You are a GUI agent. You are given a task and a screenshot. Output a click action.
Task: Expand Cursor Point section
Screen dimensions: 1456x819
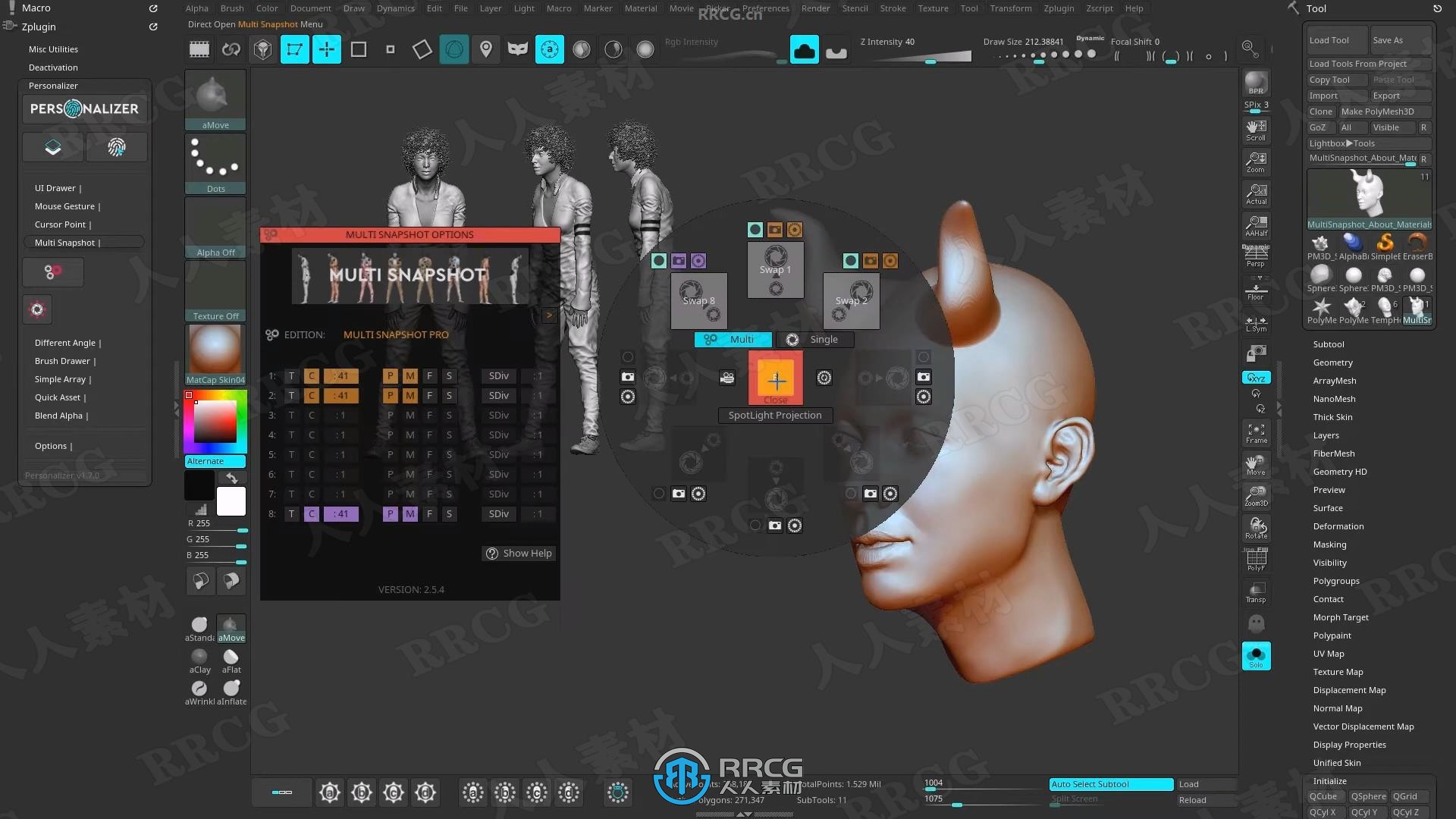pos(63,224)
